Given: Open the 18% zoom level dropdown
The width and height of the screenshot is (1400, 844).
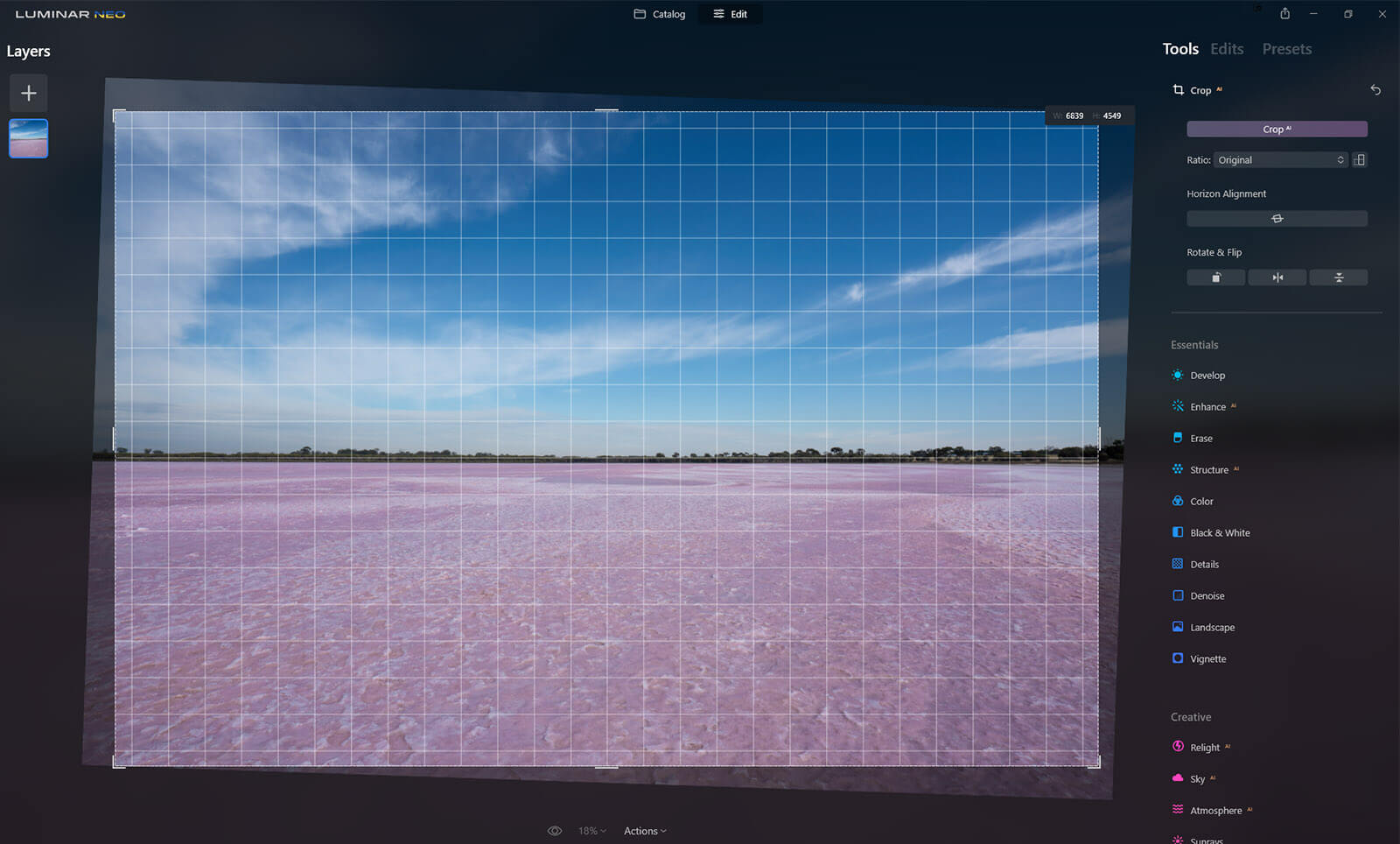Looking at the screenshot, I should click(591, 831).
